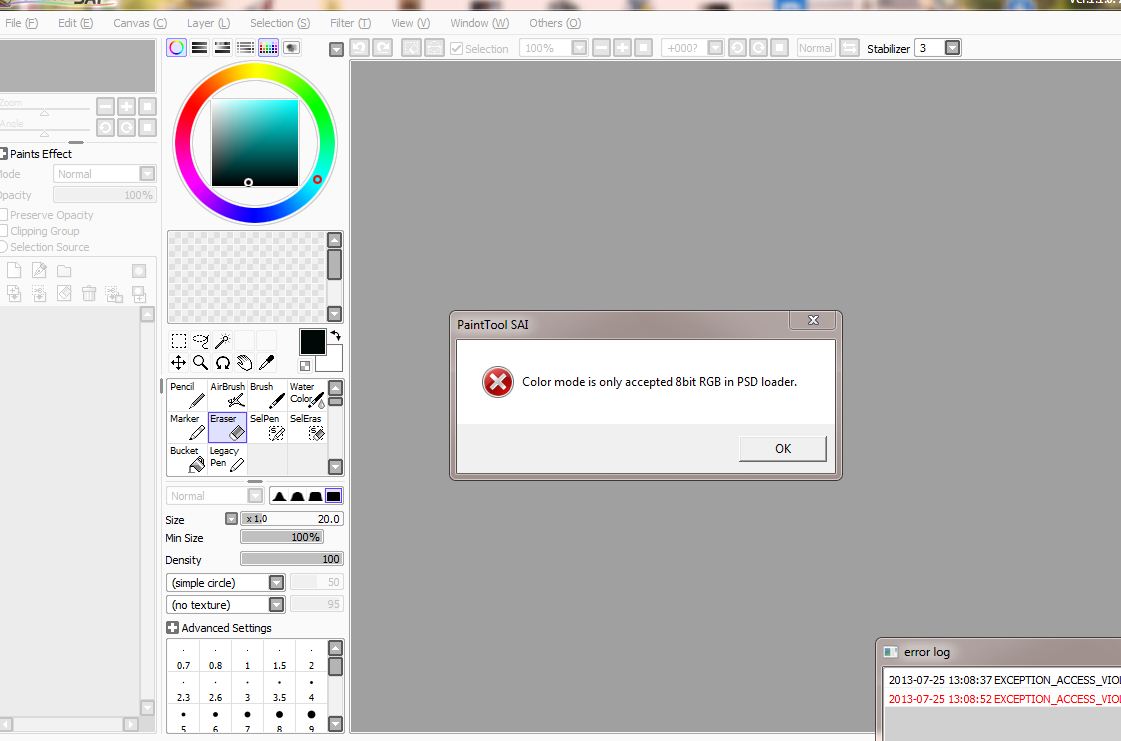Image resolution: width=1121 pixels, height=741 pixels.
Task: Click OK in the PaintTool SAI dialog
Action: [783, 448]
